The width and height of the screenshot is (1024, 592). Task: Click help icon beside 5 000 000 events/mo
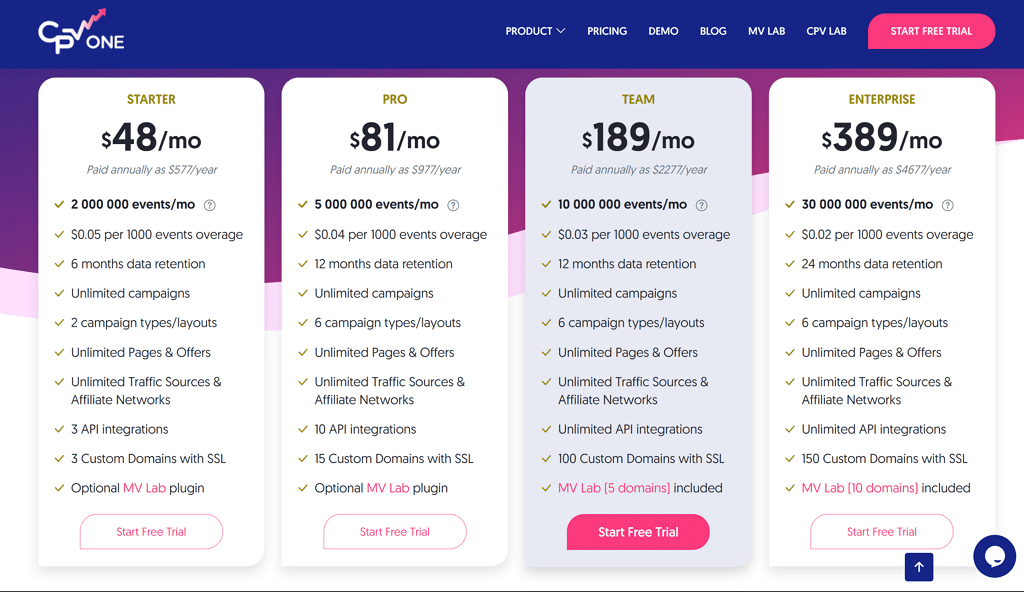[453, 205]
